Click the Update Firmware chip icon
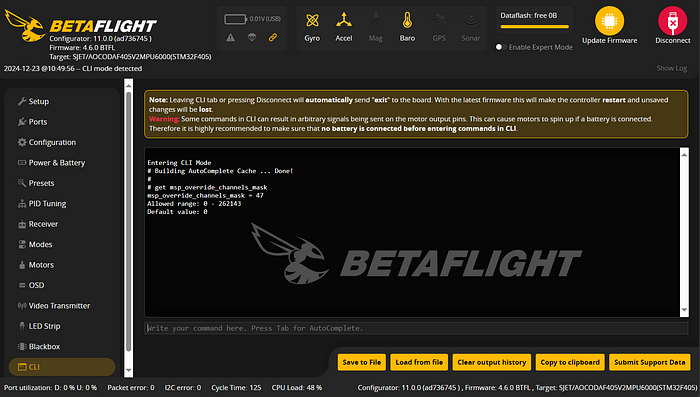This screenshot has height=397, width=700. click(x=609, y=21)
